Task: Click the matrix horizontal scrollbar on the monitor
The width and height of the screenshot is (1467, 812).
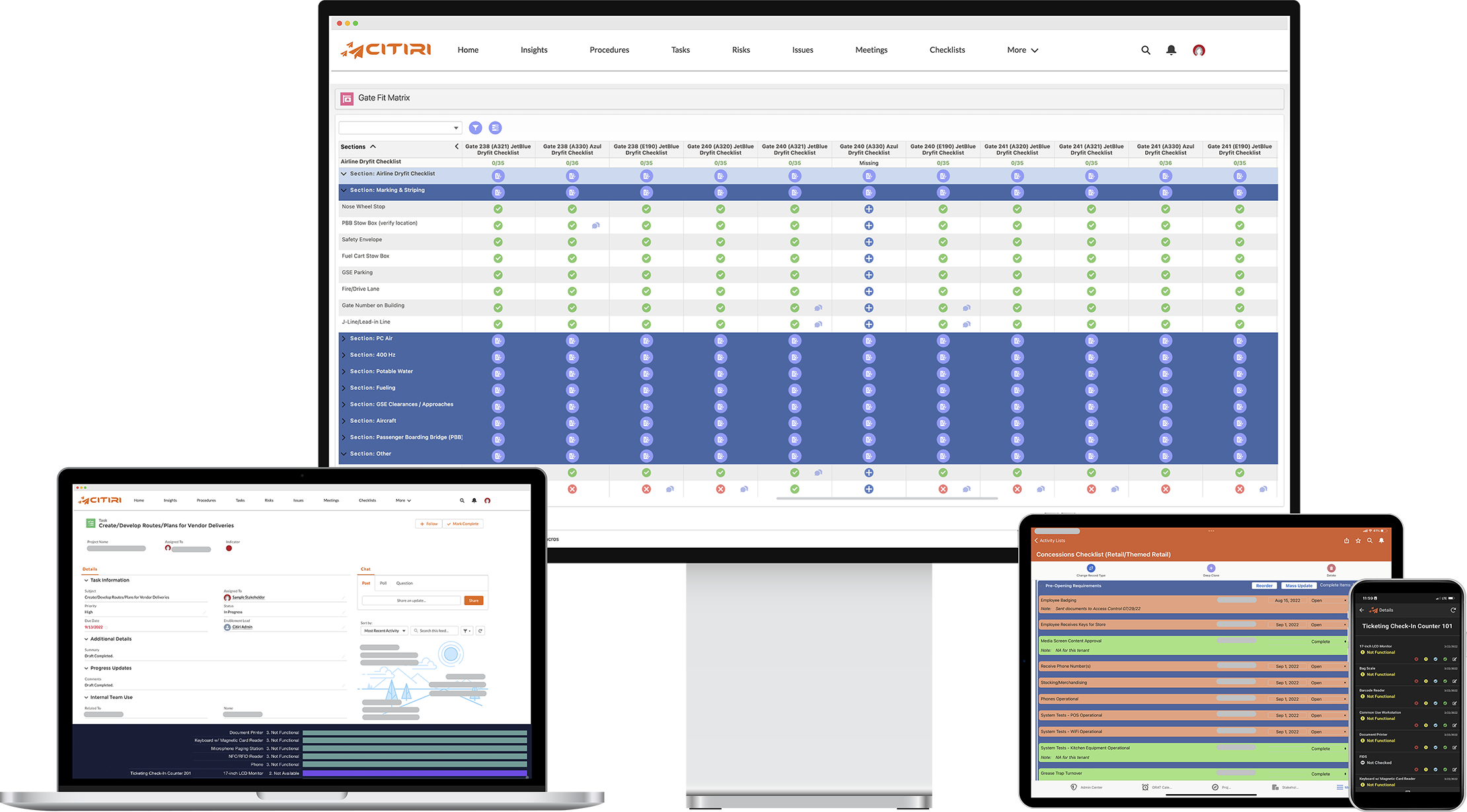Action: click(887, 499)
